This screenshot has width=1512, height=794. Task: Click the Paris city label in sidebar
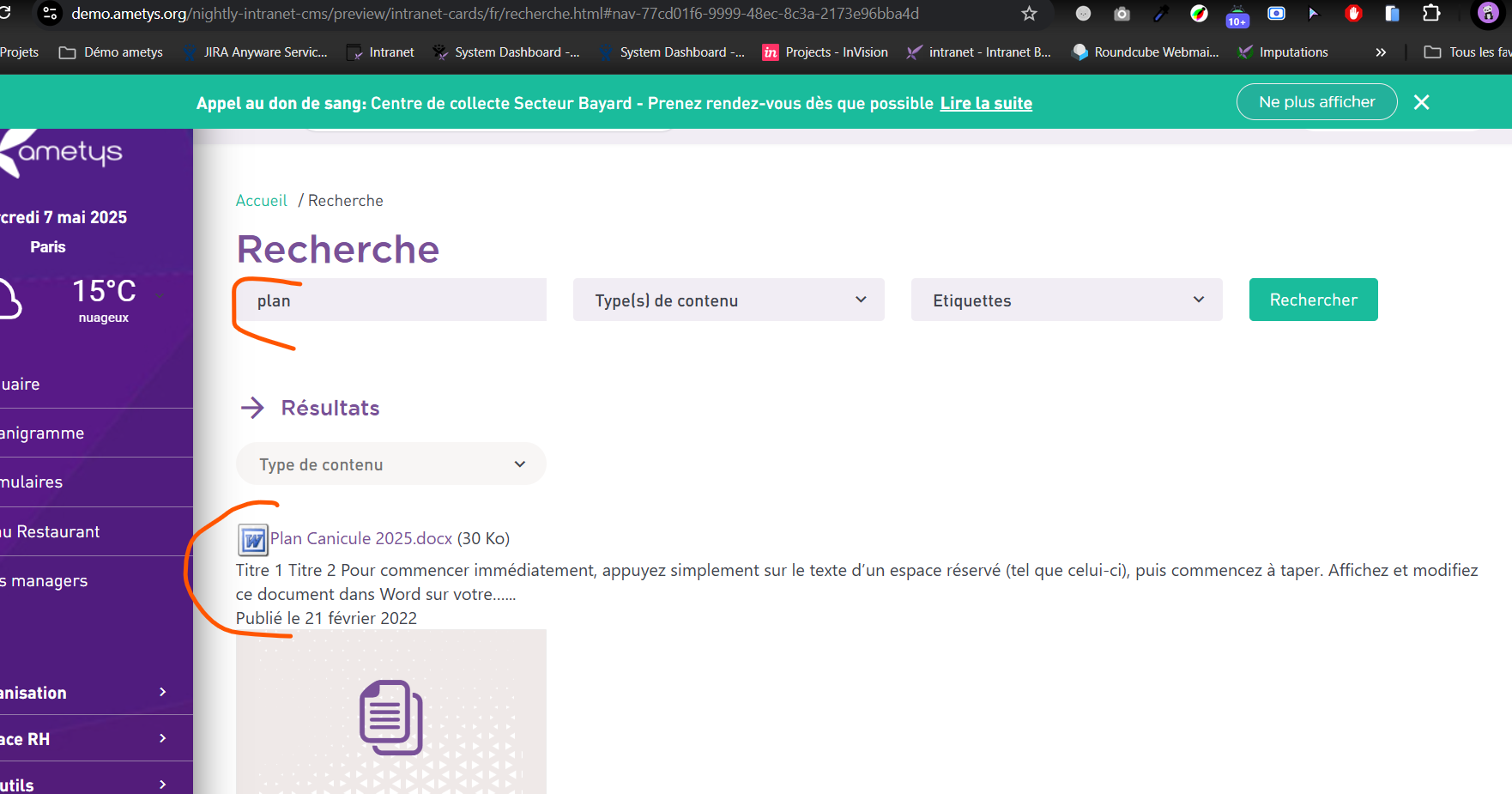point(47,246)
